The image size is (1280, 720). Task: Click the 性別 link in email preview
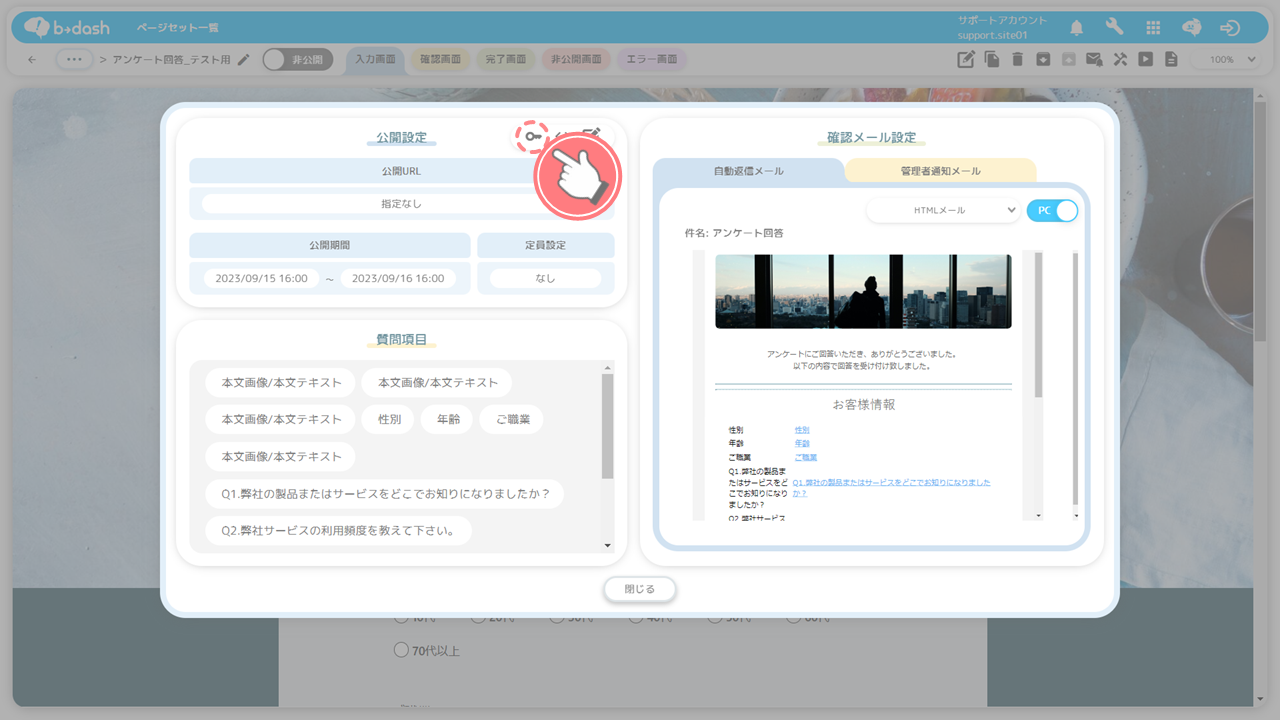[802, 430]
